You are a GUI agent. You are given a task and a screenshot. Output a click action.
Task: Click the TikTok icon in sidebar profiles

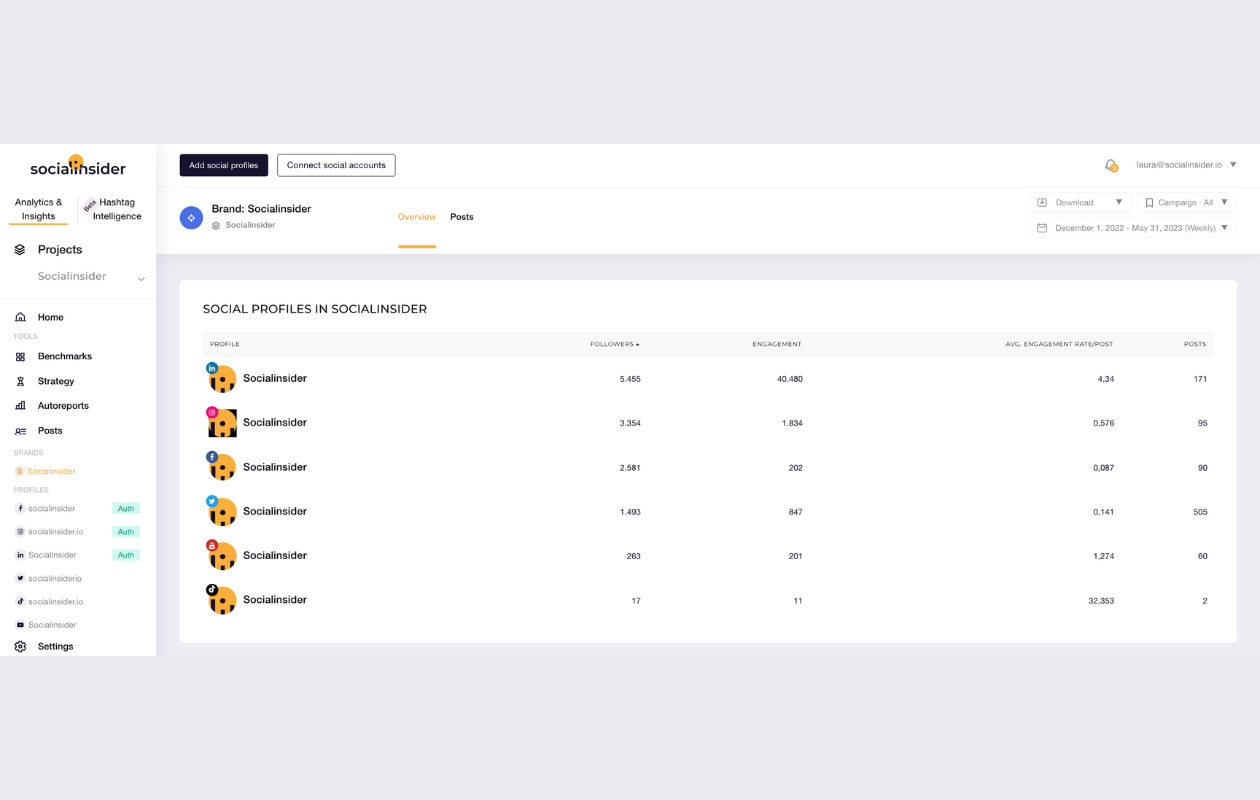[20, 602]
